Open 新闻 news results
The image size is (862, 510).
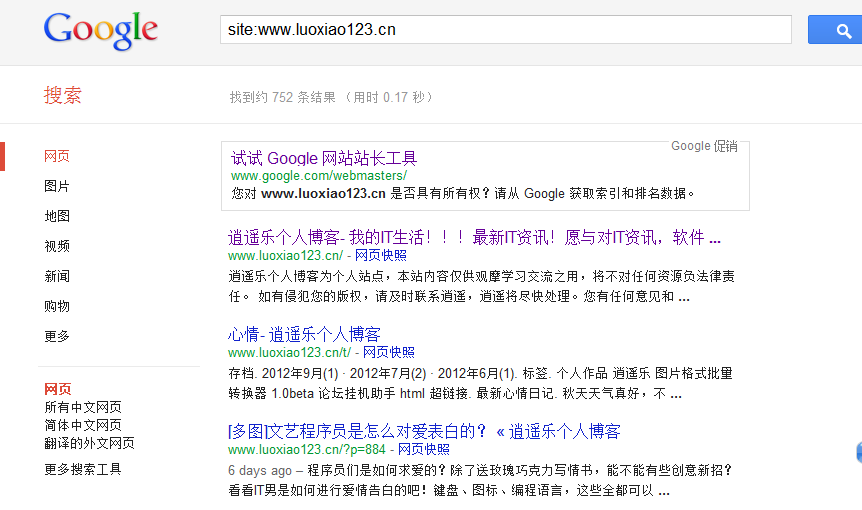click(x=57, y=276)
